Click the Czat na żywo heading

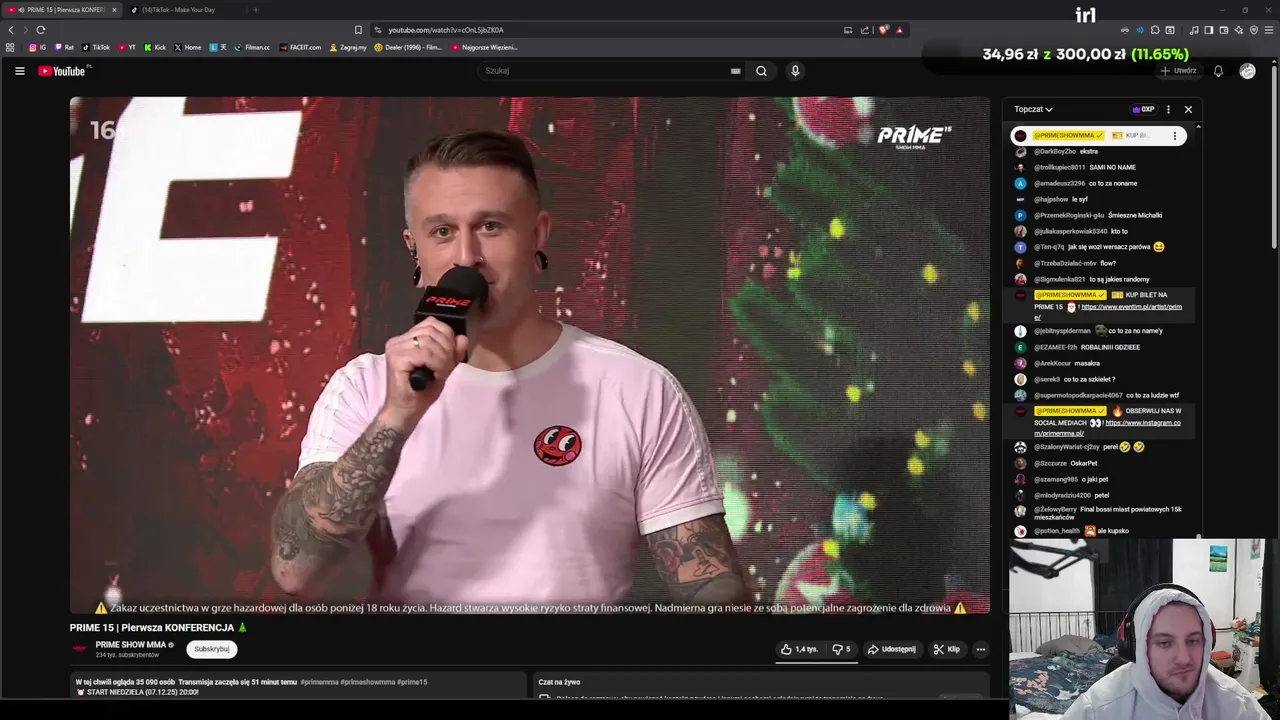pos(559,682)
